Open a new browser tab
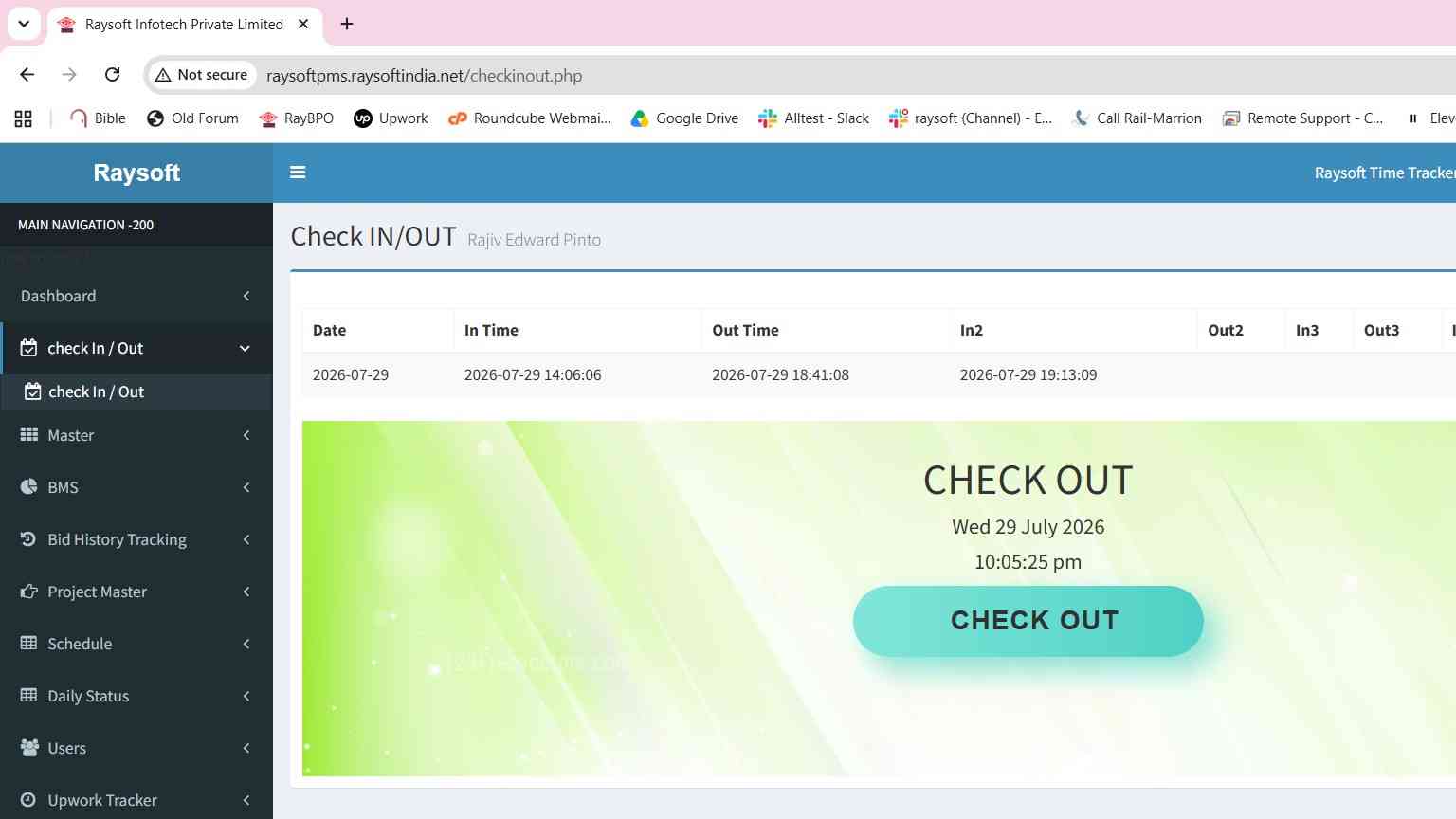Image resolution: width=1456 pixels, height=819 pixels. [x=347, y=24]
